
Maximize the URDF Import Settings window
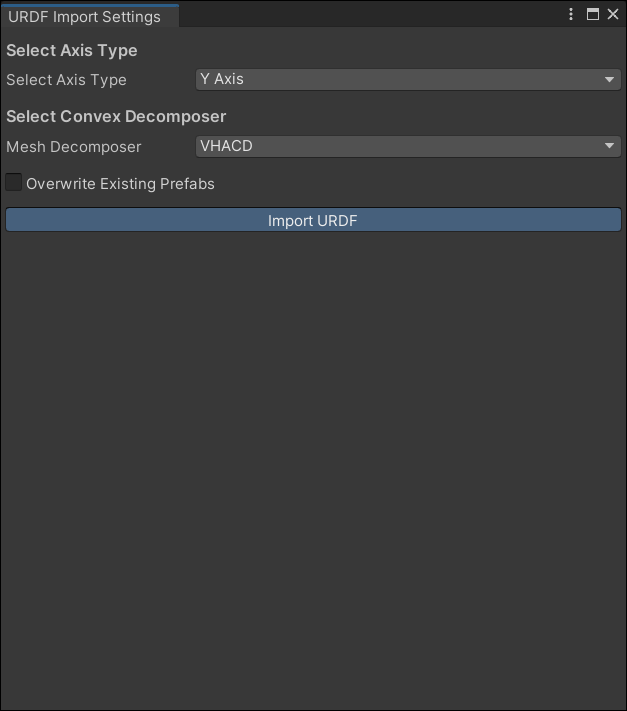pyautogui.click(x=592, y=14)
